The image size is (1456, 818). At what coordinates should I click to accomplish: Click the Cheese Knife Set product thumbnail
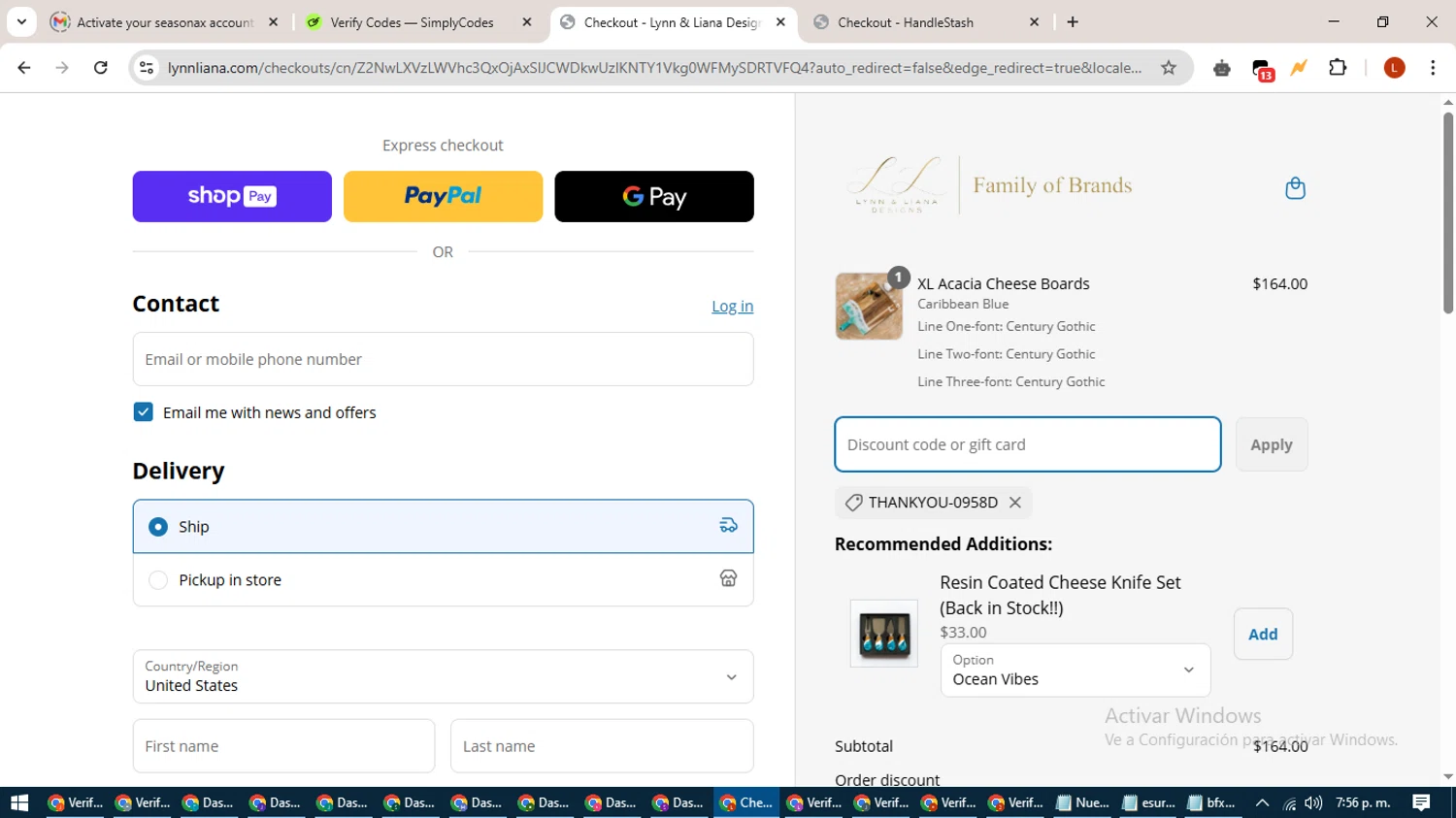tap(884, 634)
